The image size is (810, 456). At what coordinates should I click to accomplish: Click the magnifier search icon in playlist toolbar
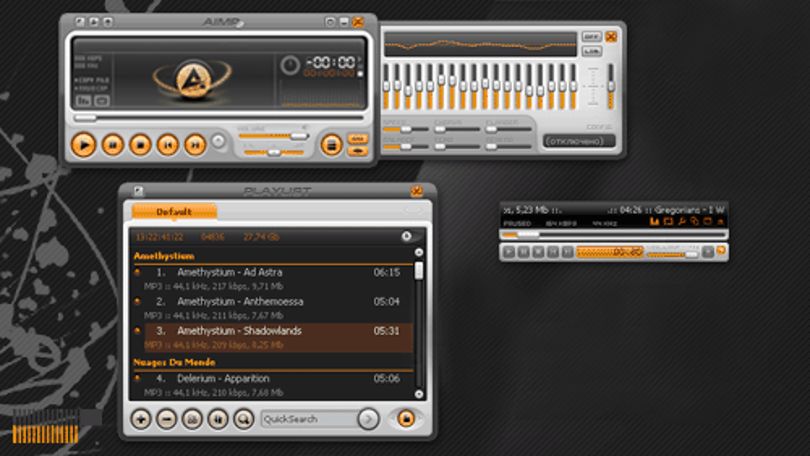pyautogui.click(x=243, y=419)
